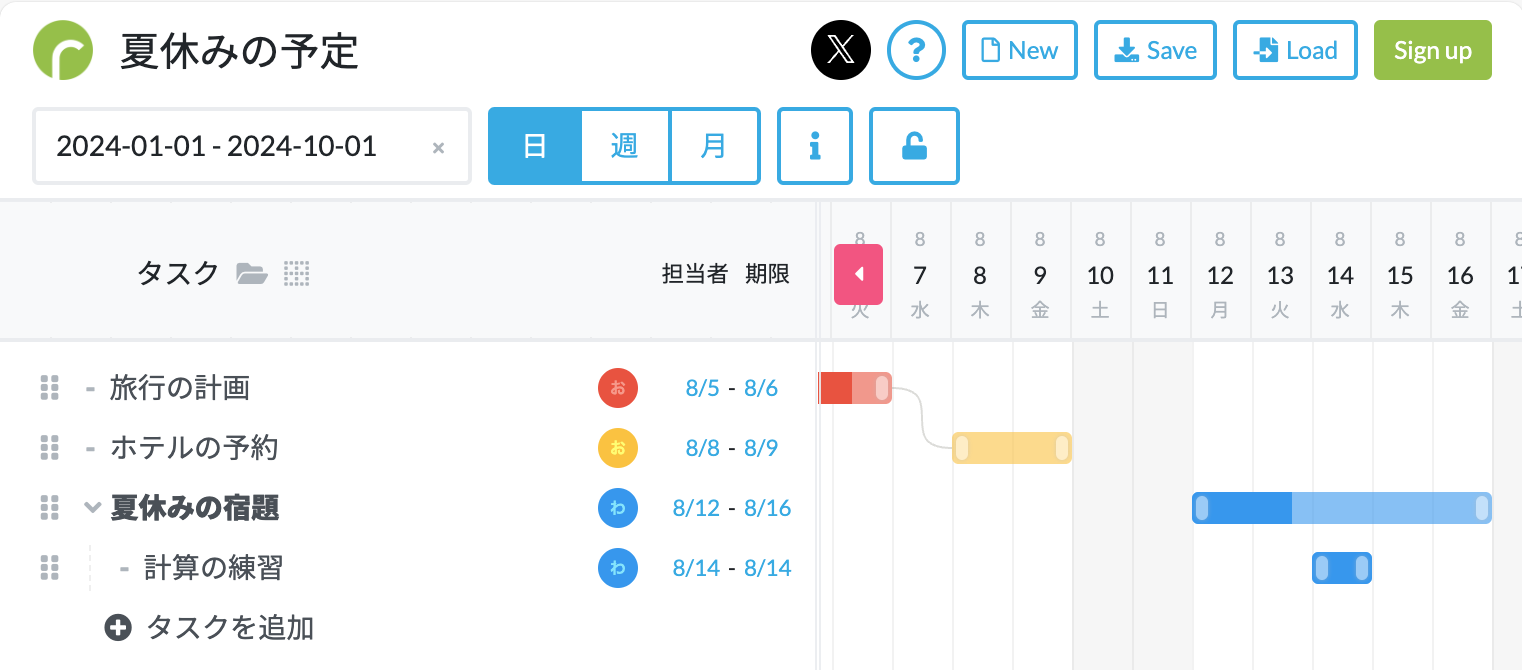Click the 計算の練習 date range 8/14 - 8/14
This screenshot has width=1522, height=670.
pos(732,568)
